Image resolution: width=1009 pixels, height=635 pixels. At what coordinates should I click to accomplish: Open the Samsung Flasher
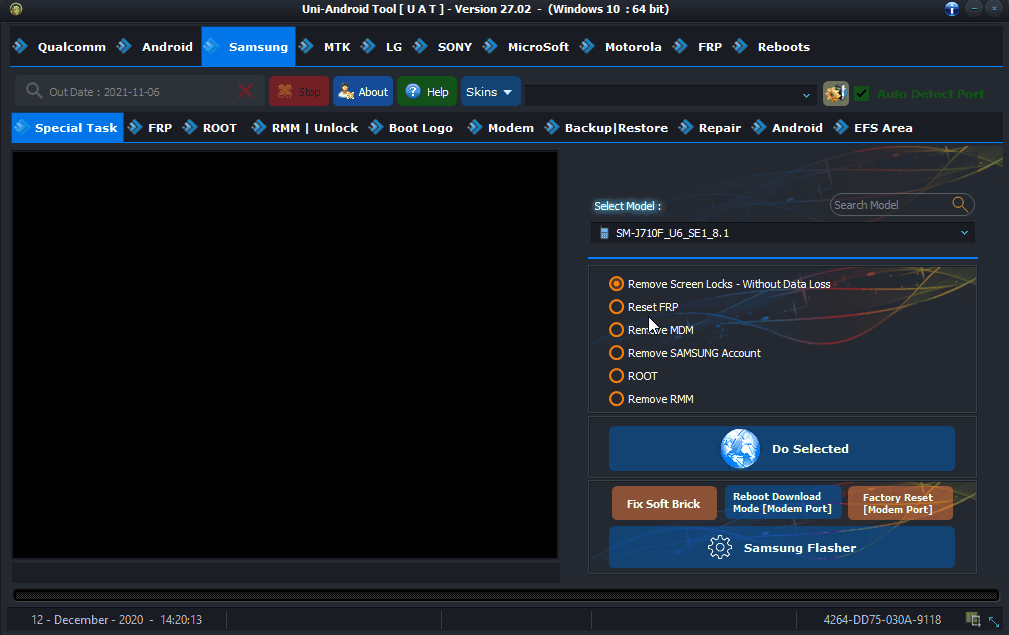click(782, 548)
